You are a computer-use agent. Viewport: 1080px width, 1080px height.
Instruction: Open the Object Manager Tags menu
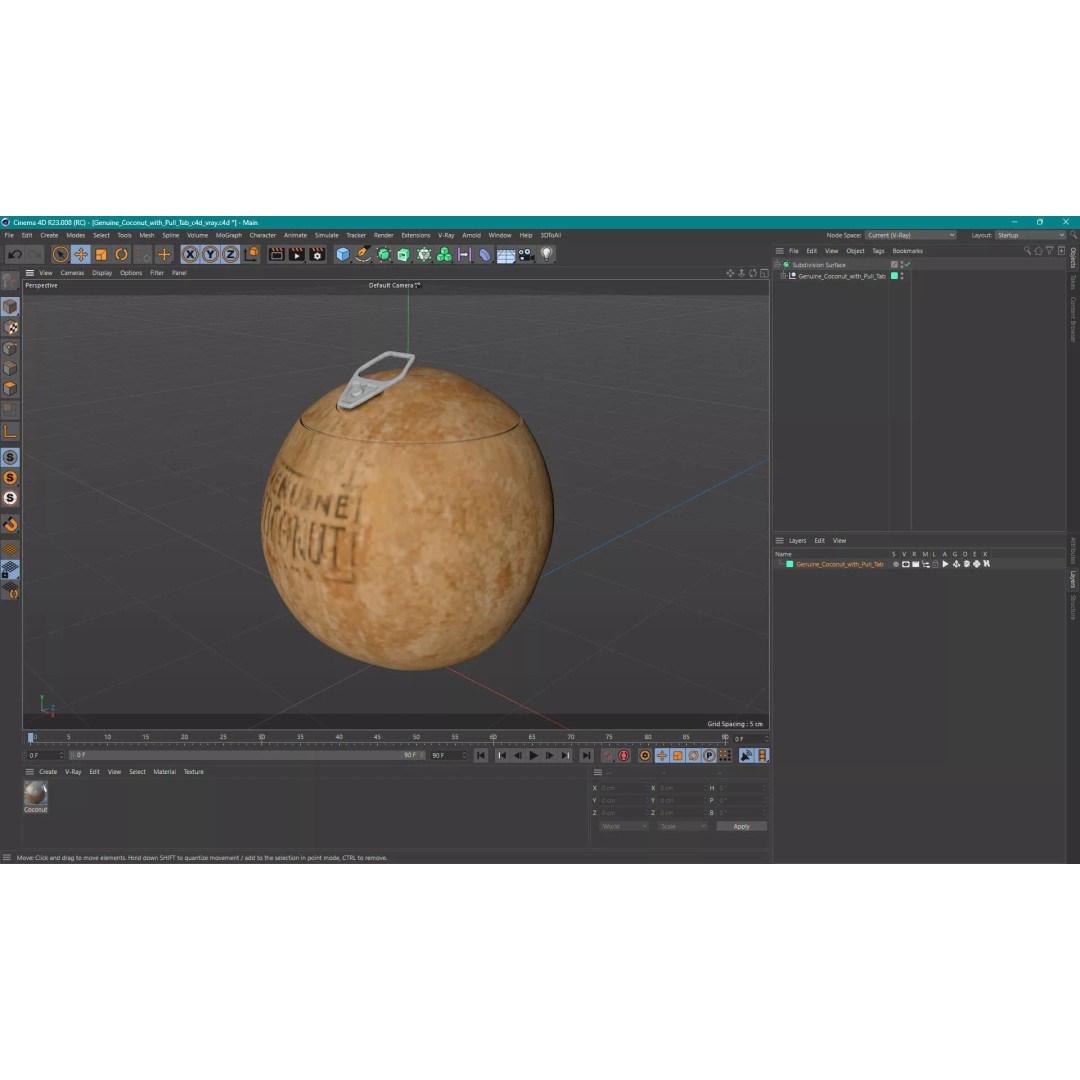878,251
